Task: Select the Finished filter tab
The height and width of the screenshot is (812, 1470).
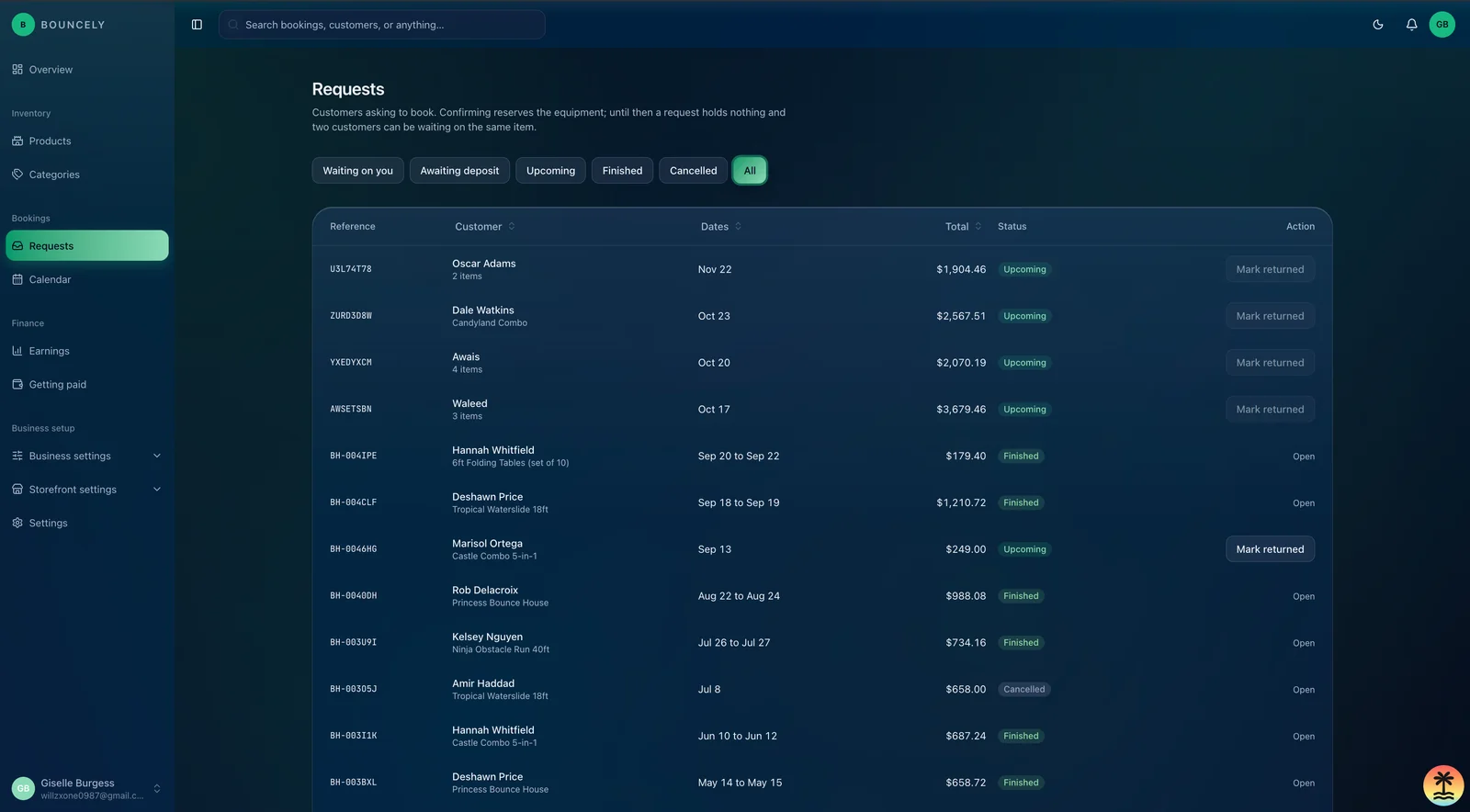Action: coord(622,171)
